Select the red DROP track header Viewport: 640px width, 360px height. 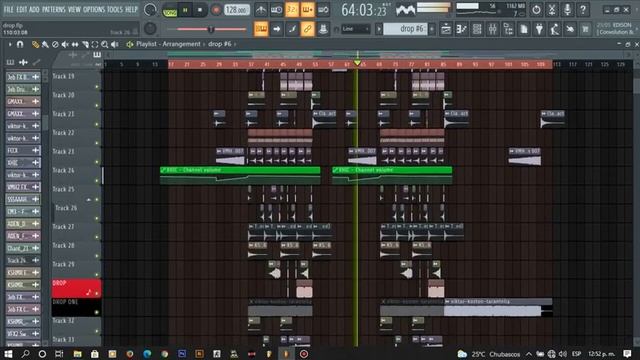pos(76,288)
